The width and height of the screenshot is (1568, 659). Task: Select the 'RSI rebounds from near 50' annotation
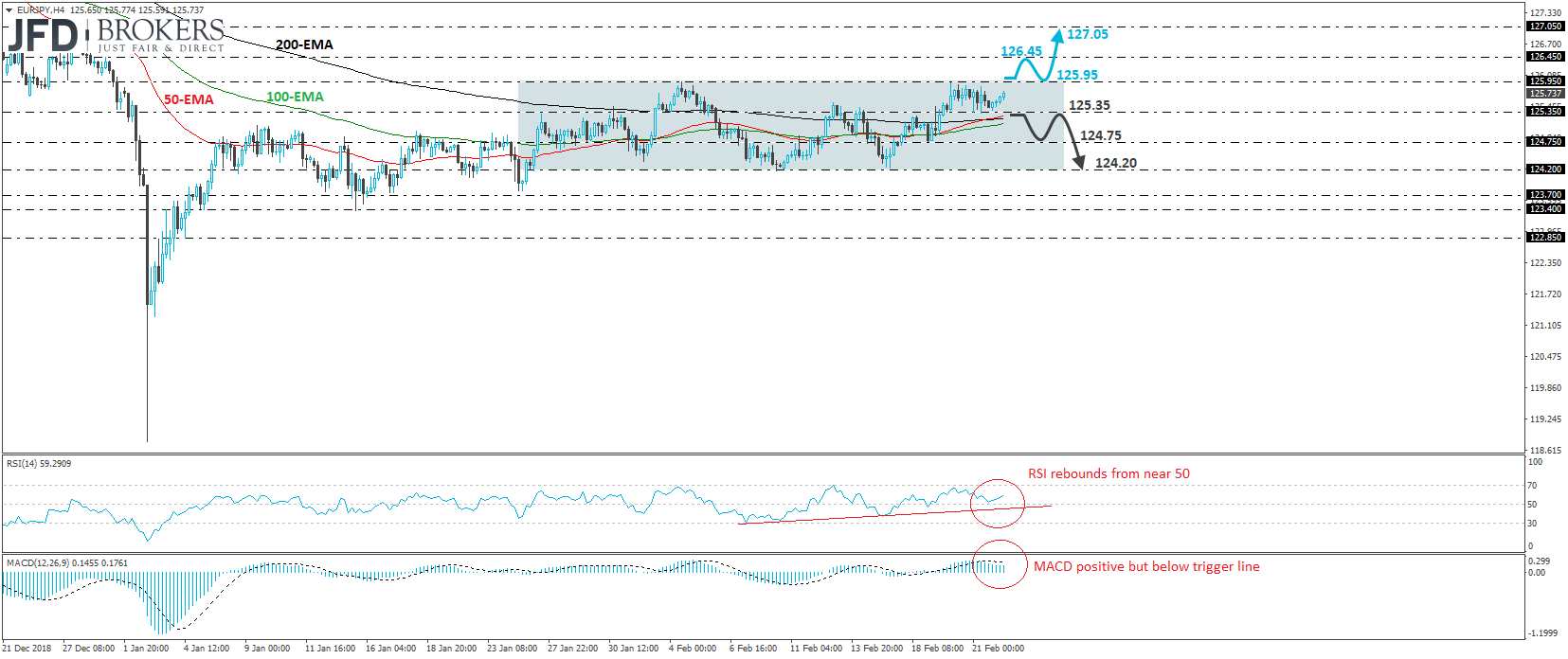point(1108,473)
